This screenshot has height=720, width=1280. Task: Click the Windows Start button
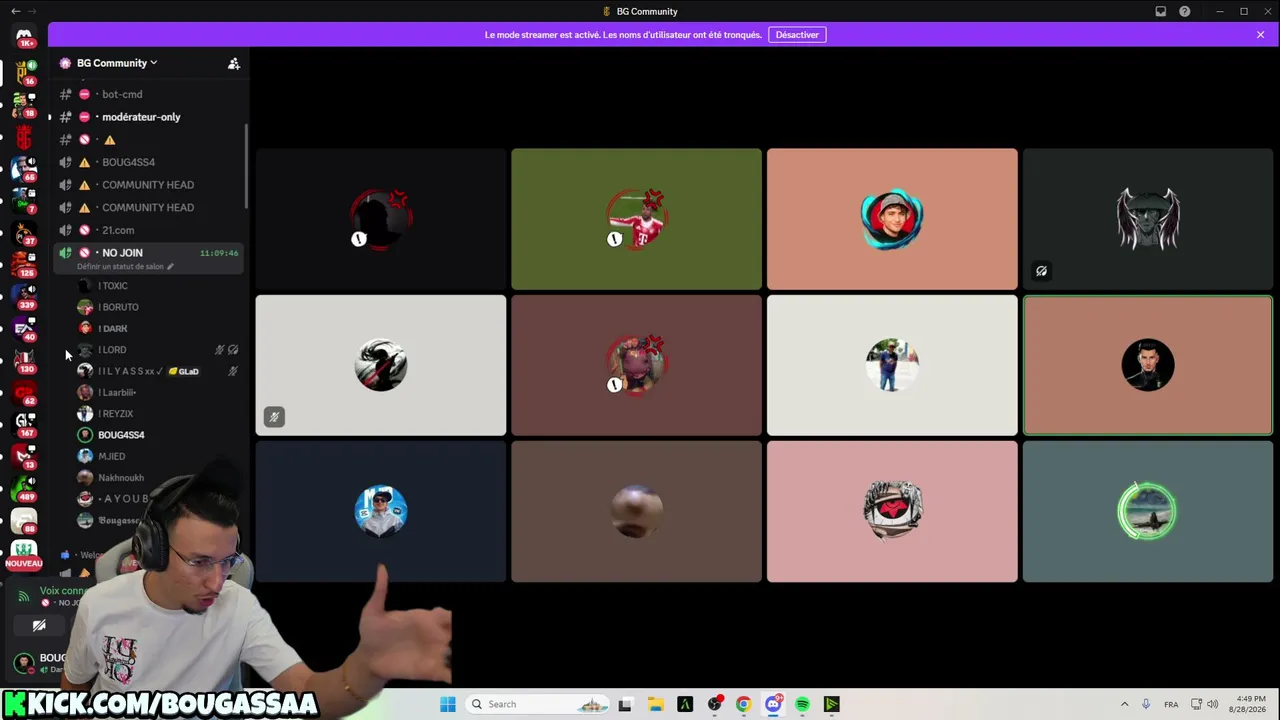coord(447,704)
